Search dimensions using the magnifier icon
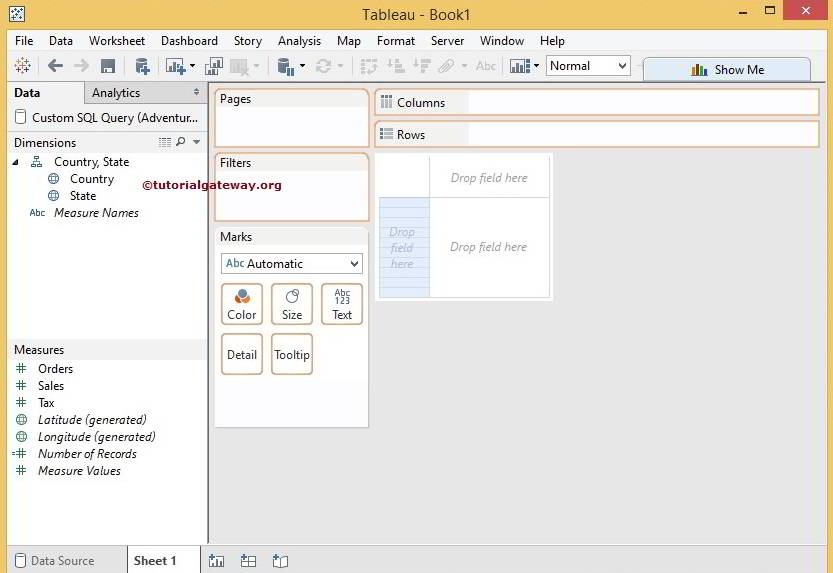Screen dimensions: 833x573 (x=181, y=143)
